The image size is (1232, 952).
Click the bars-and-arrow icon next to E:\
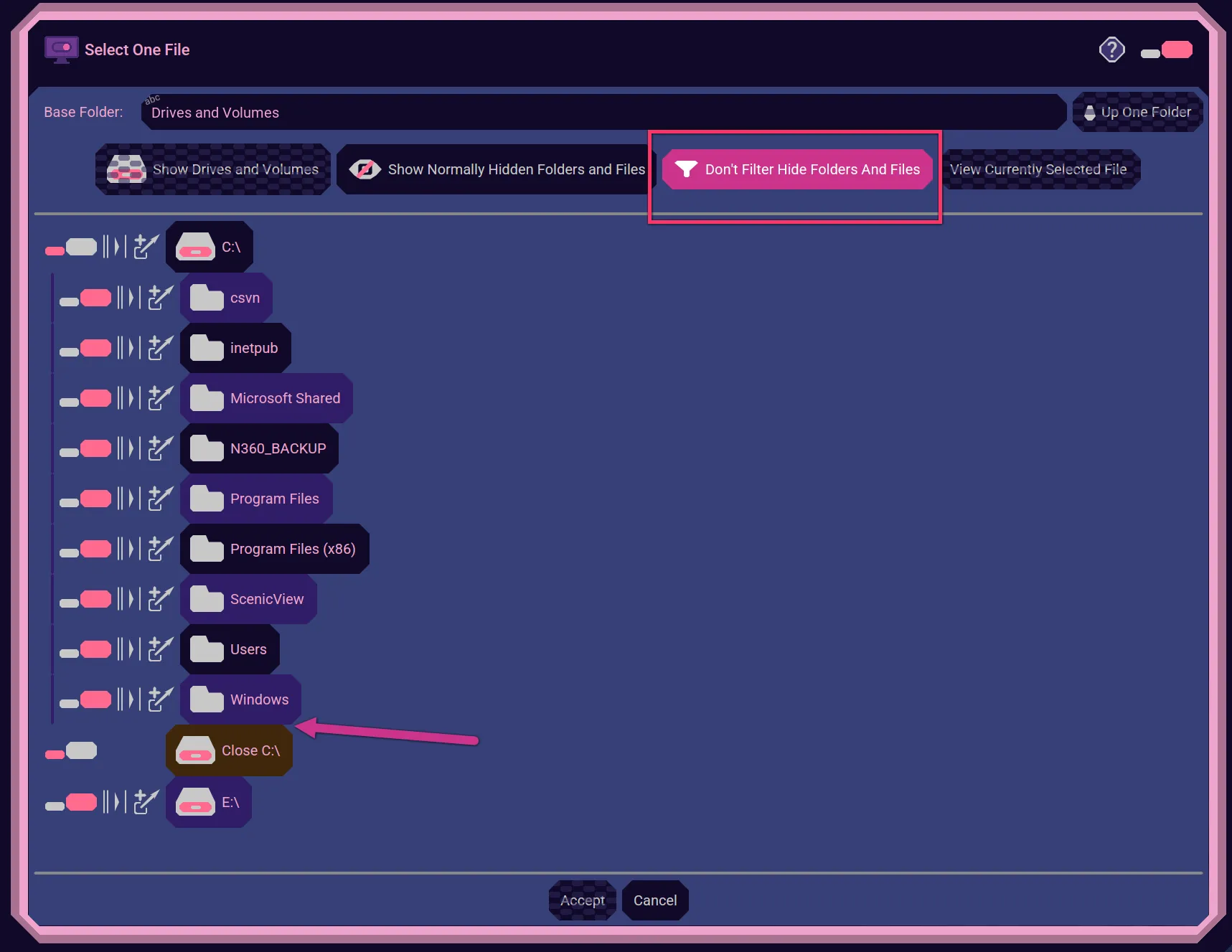[x=115, y=801]
